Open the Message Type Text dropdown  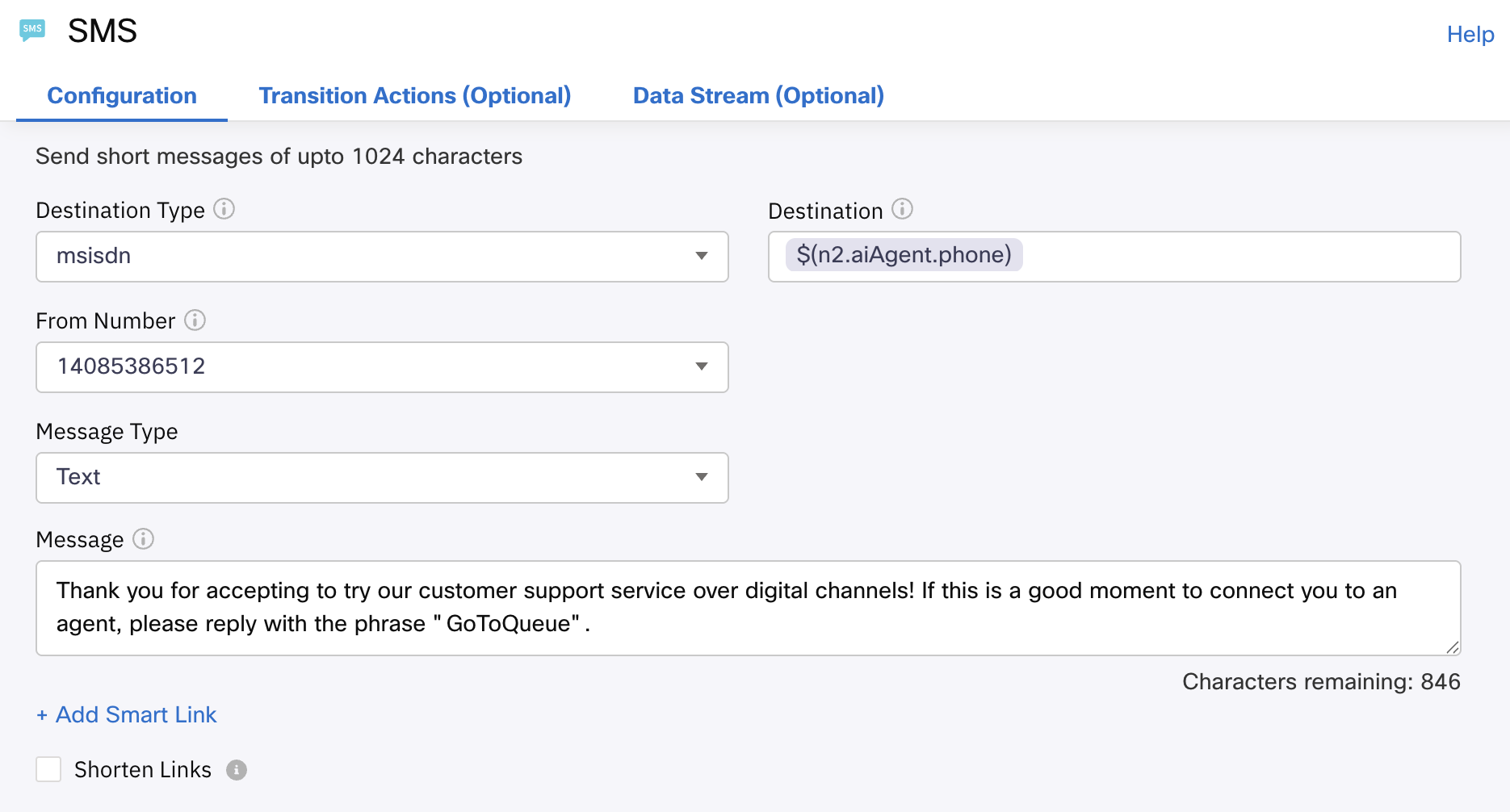pos(382,478)
